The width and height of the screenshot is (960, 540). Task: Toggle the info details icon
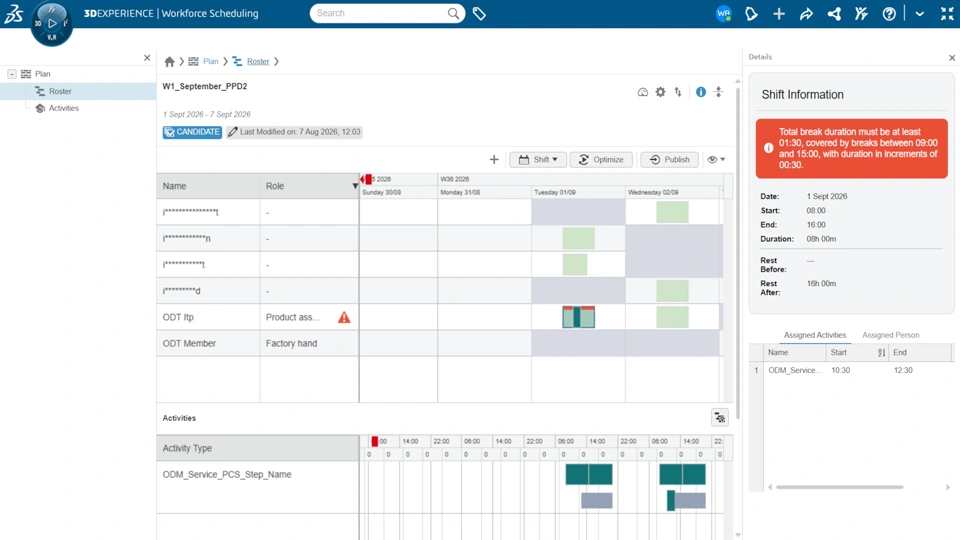click(700, 92)
